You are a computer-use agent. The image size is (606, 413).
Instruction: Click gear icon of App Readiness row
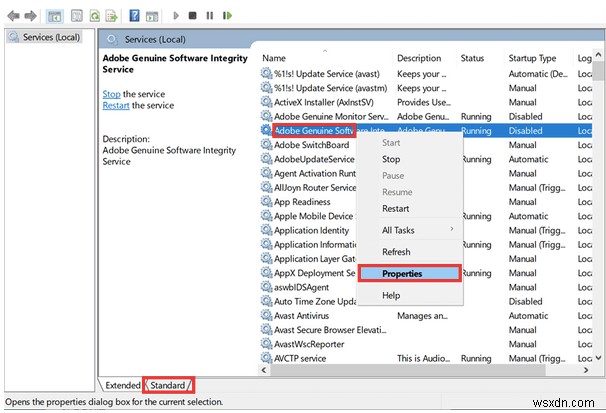pyautogui.click(x=266, y=201)
